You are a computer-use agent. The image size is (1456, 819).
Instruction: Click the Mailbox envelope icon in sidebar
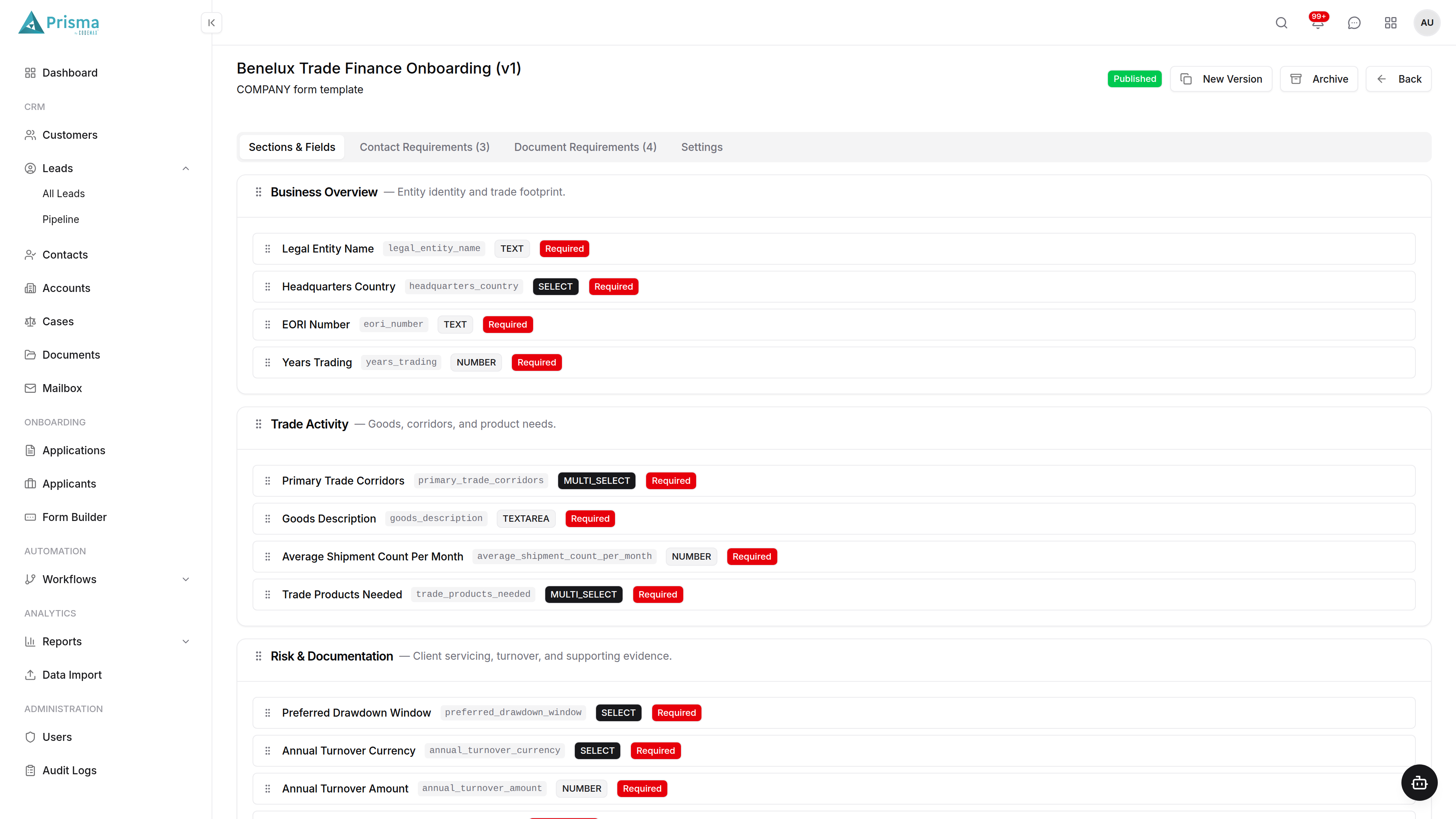tap(30, 388)
